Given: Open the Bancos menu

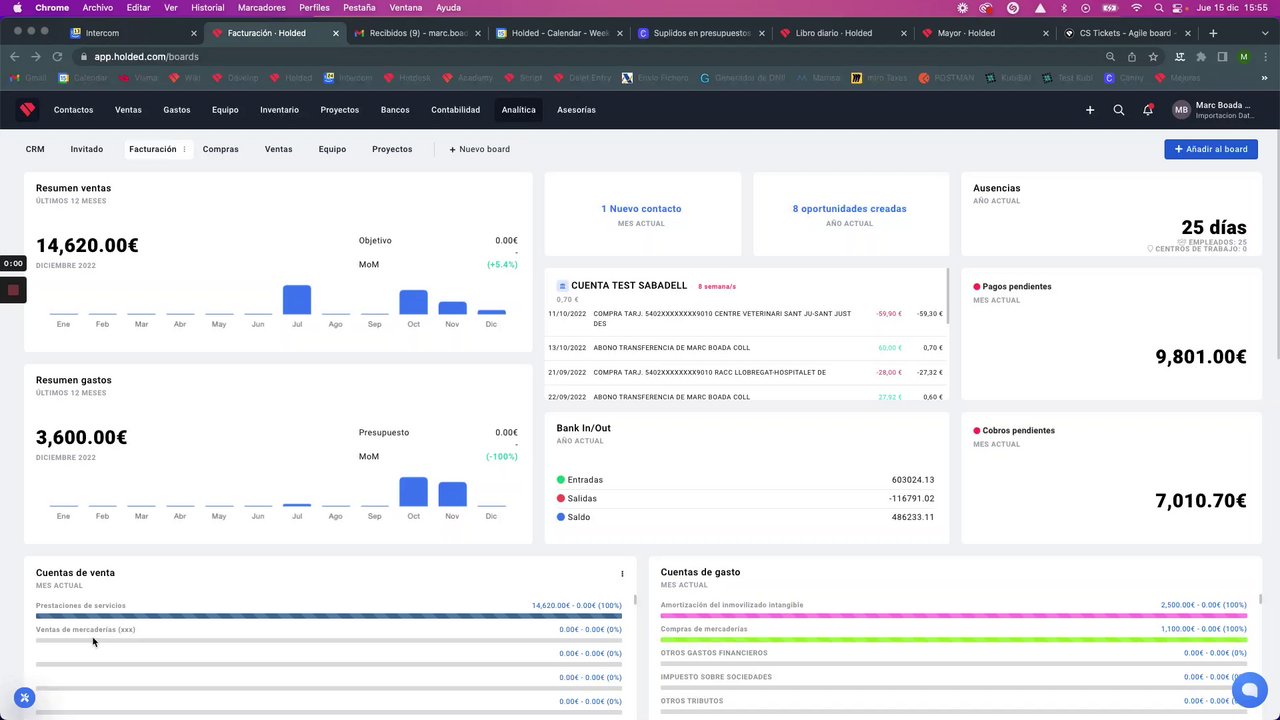Looking at the screenshot, I should click(395, 110).
